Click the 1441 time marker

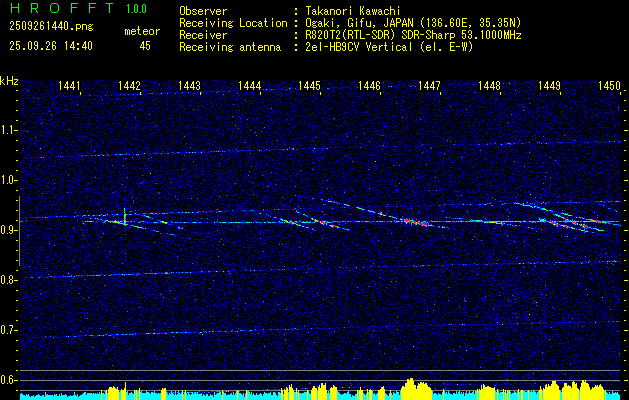click(x=69, y=85)
